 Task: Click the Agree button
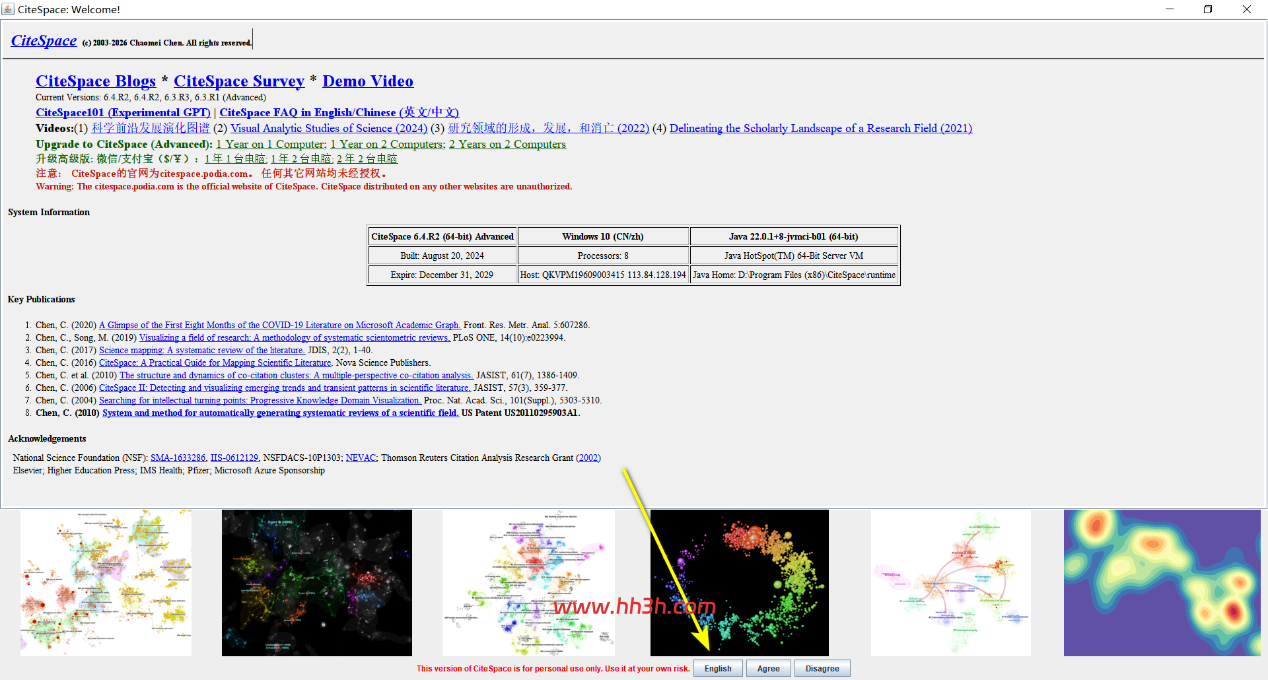(768, 669)
